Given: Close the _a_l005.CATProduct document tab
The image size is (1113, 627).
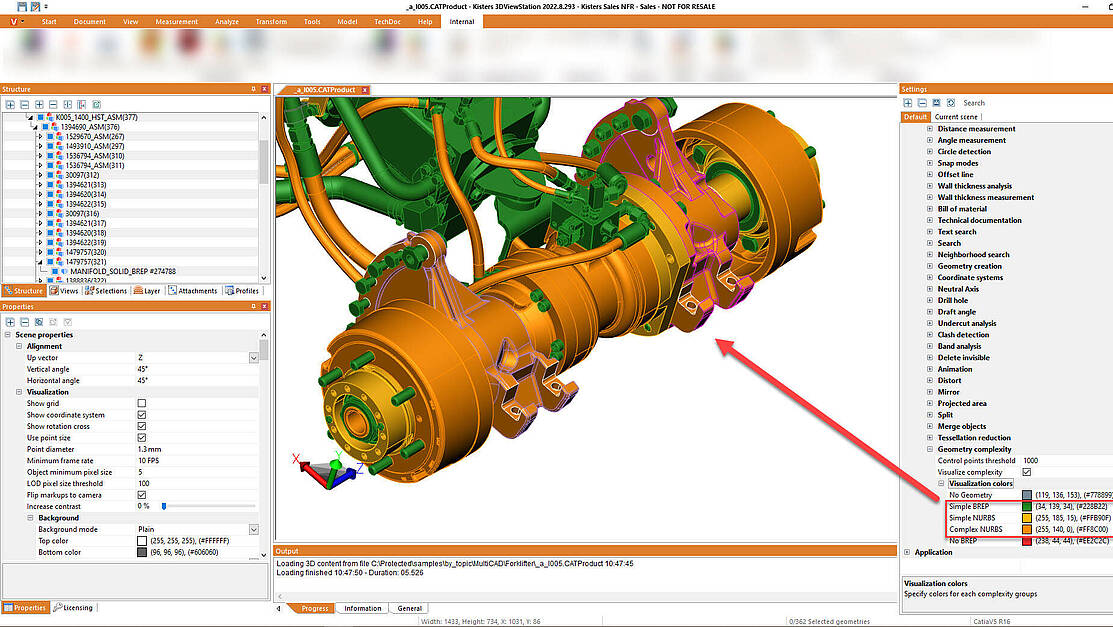Looking at the screenshot, I should pos(365,90).
